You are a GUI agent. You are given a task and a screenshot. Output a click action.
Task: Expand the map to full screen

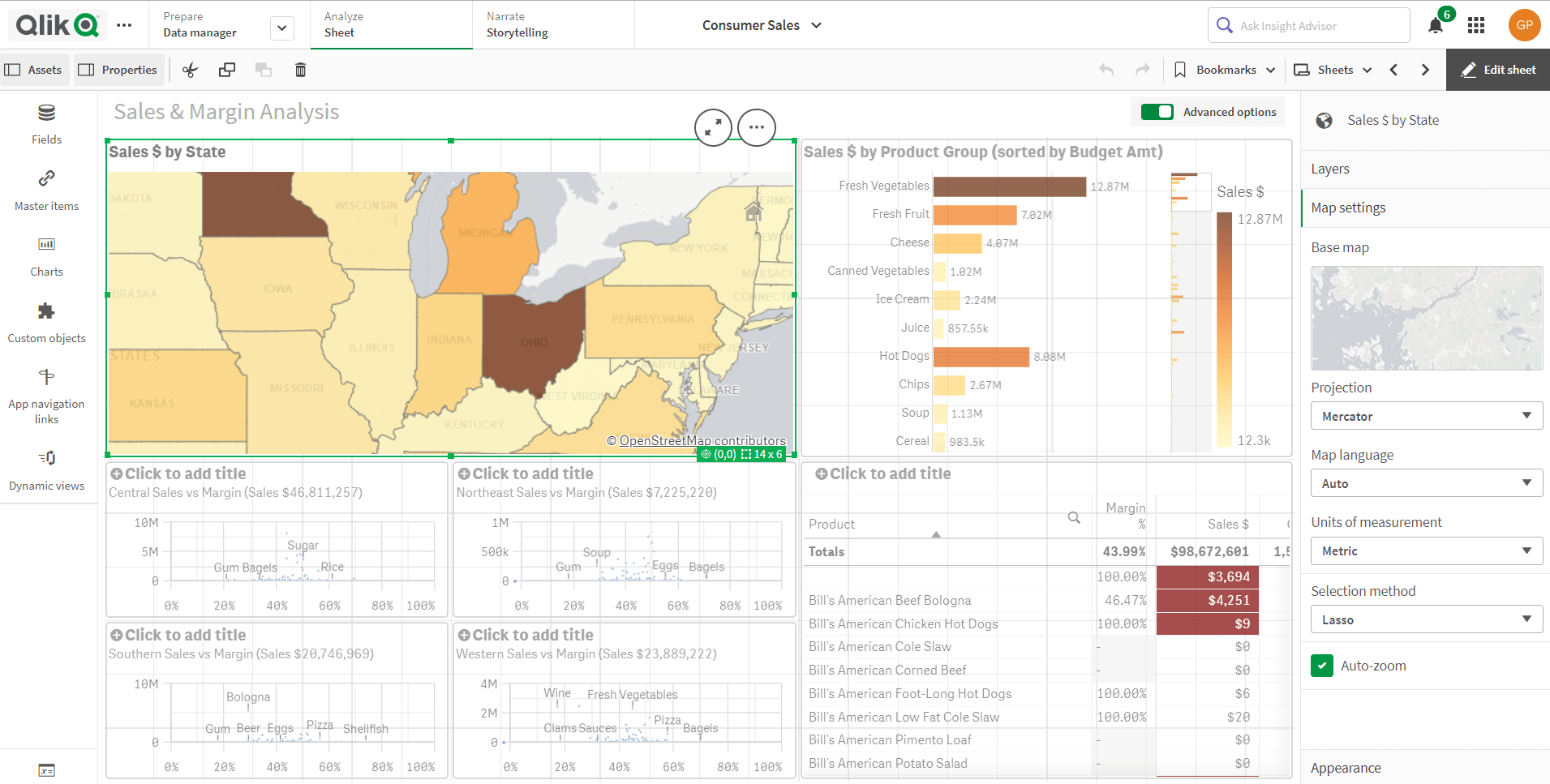click(713, 127)
